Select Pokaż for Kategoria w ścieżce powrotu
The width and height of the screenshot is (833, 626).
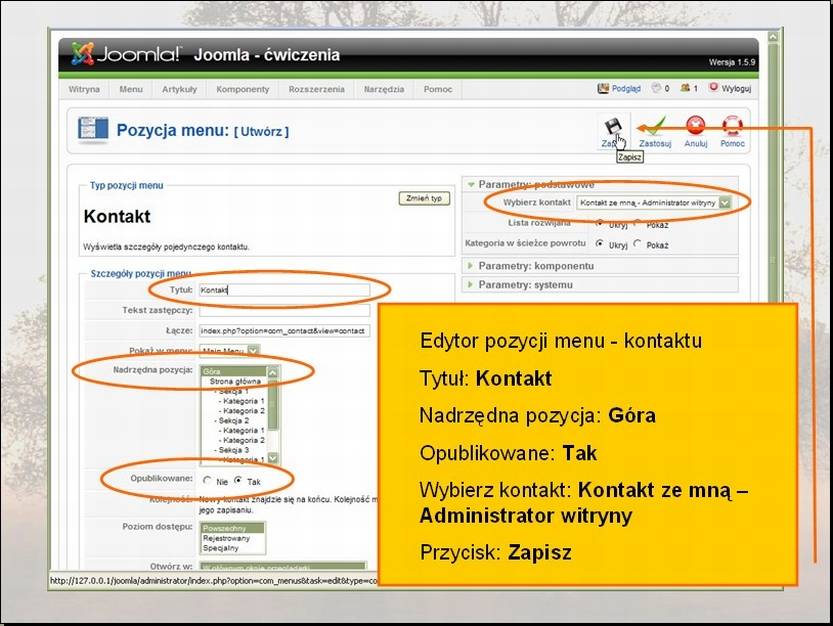pos(638,243)
